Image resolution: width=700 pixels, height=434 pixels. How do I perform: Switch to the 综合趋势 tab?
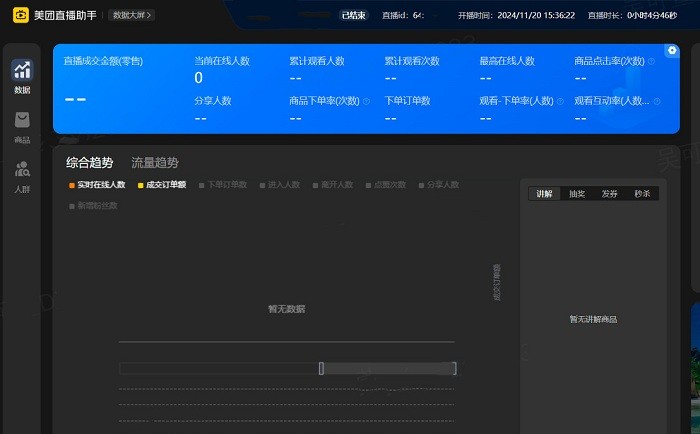point(90,163)
